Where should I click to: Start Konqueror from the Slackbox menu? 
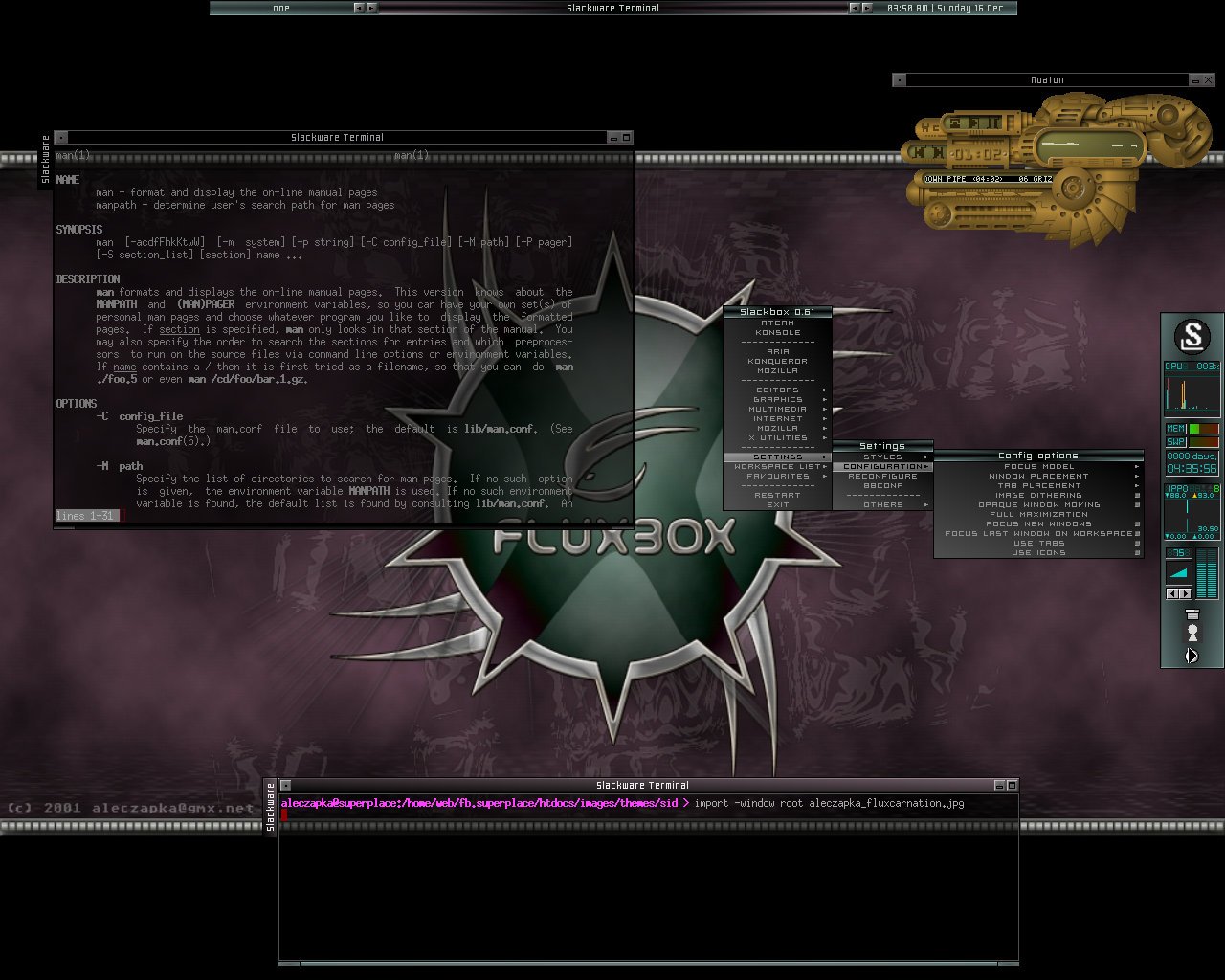pyautogui.click(x=777, y=361)
